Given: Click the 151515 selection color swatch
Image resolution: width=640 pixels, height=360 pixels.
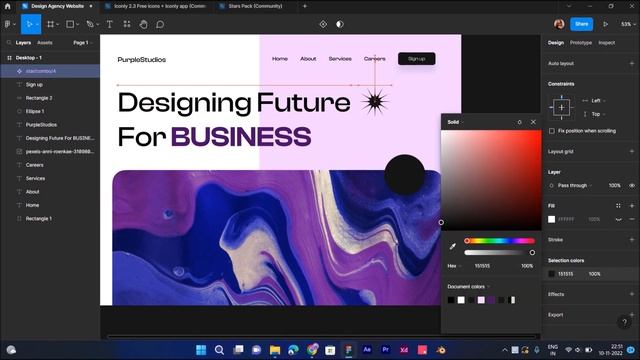Looking at the screenshot, I should (x=551, y=274).
